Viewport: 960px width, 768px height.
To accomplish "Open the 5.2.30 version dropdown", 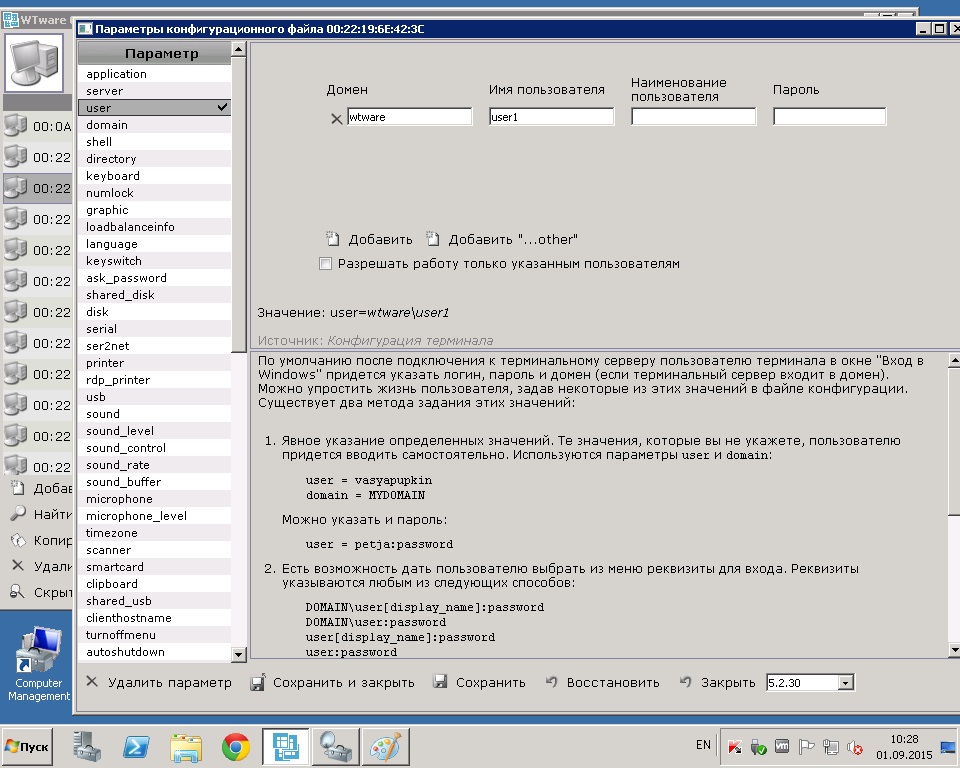I will (x=846, y=683).
